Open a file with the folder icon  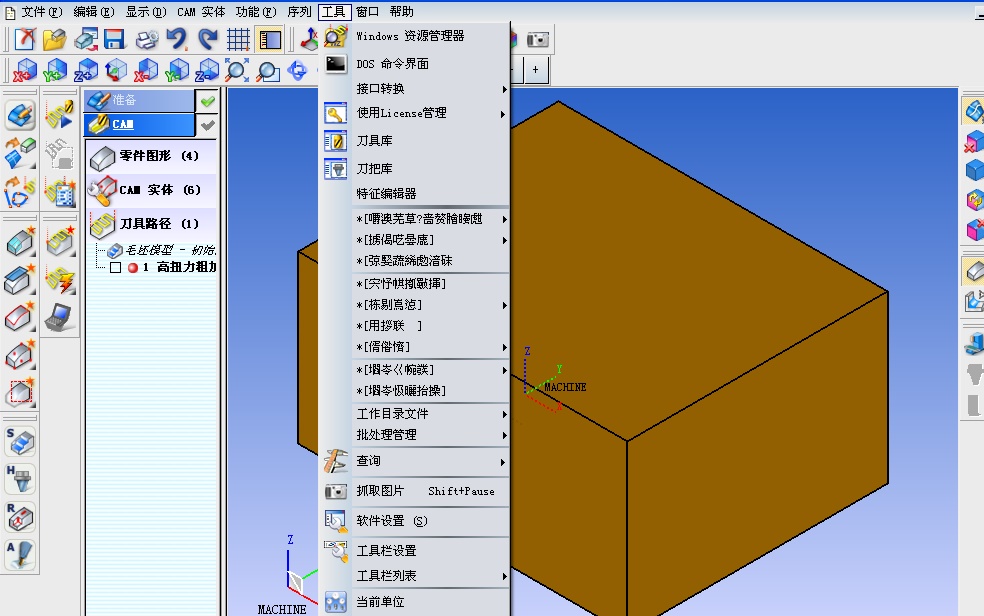55,40
